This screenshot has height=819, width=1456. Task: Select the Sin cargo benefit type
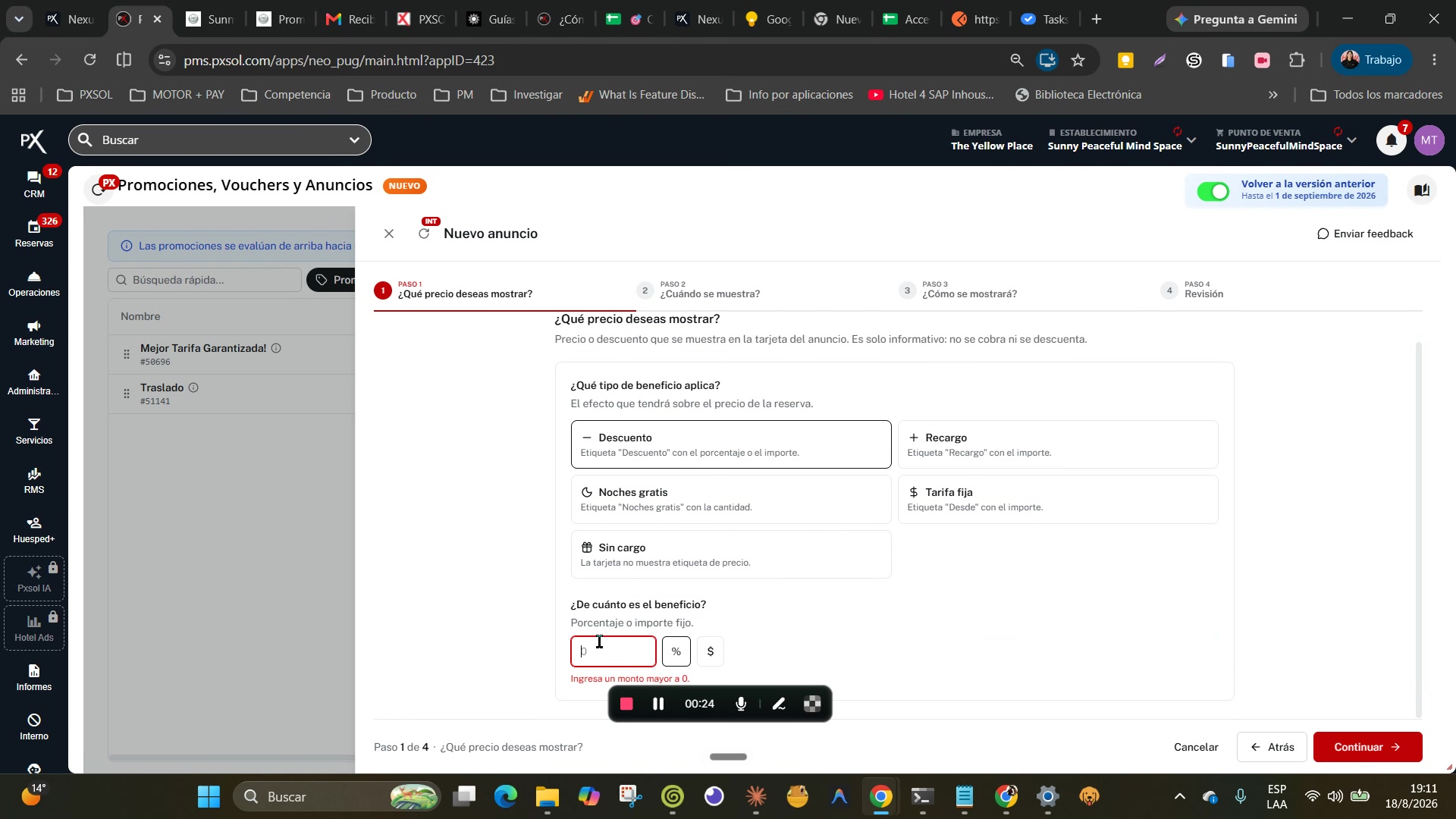coord(731,554)
